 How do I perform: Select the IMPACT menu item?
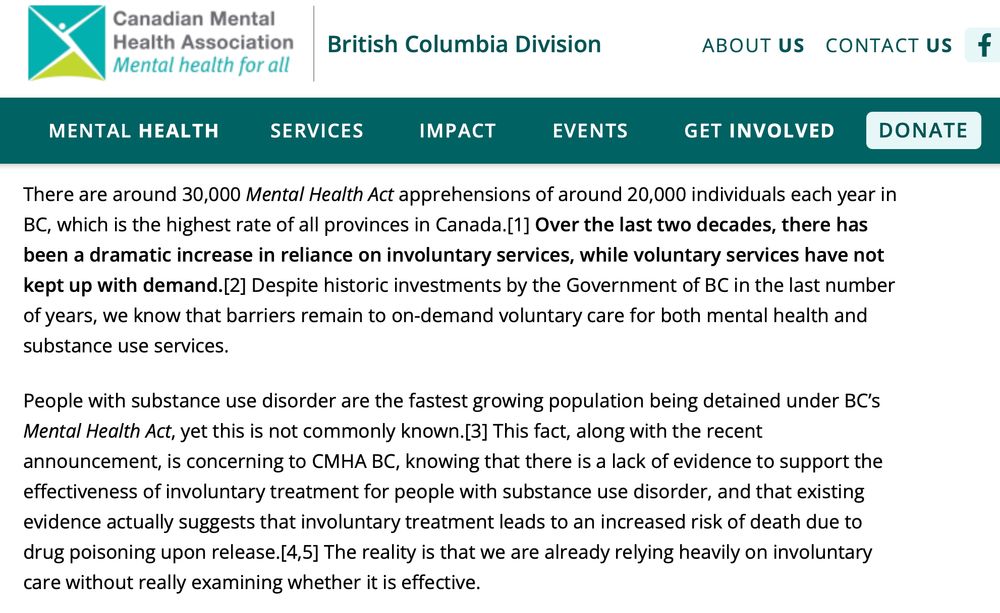click(458, 130)
